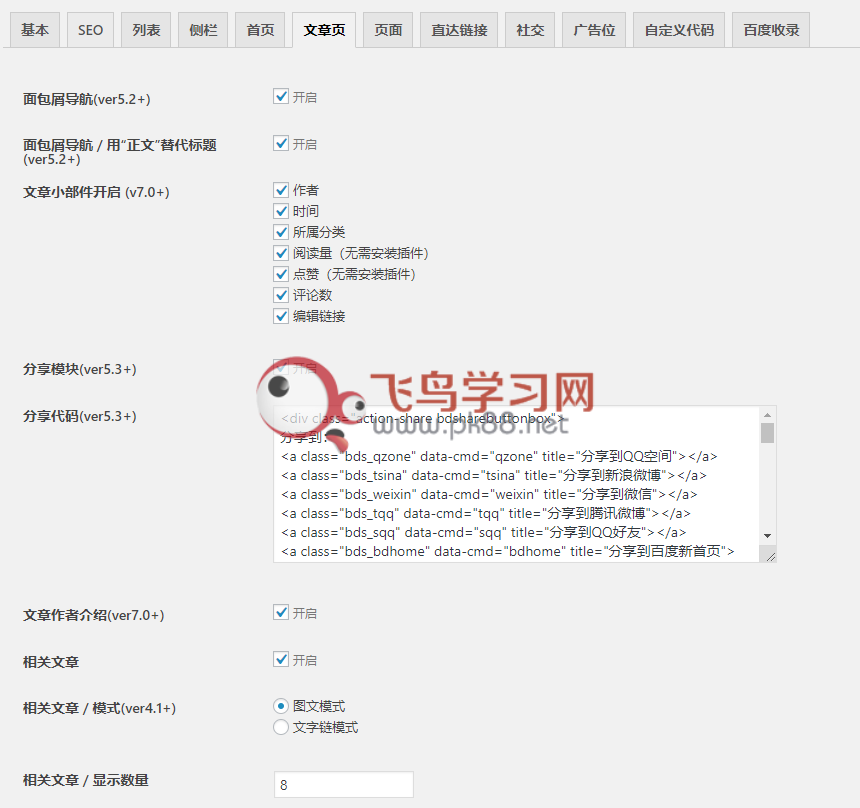Choose the 文字链模式 radio option

tap(281, 727)
